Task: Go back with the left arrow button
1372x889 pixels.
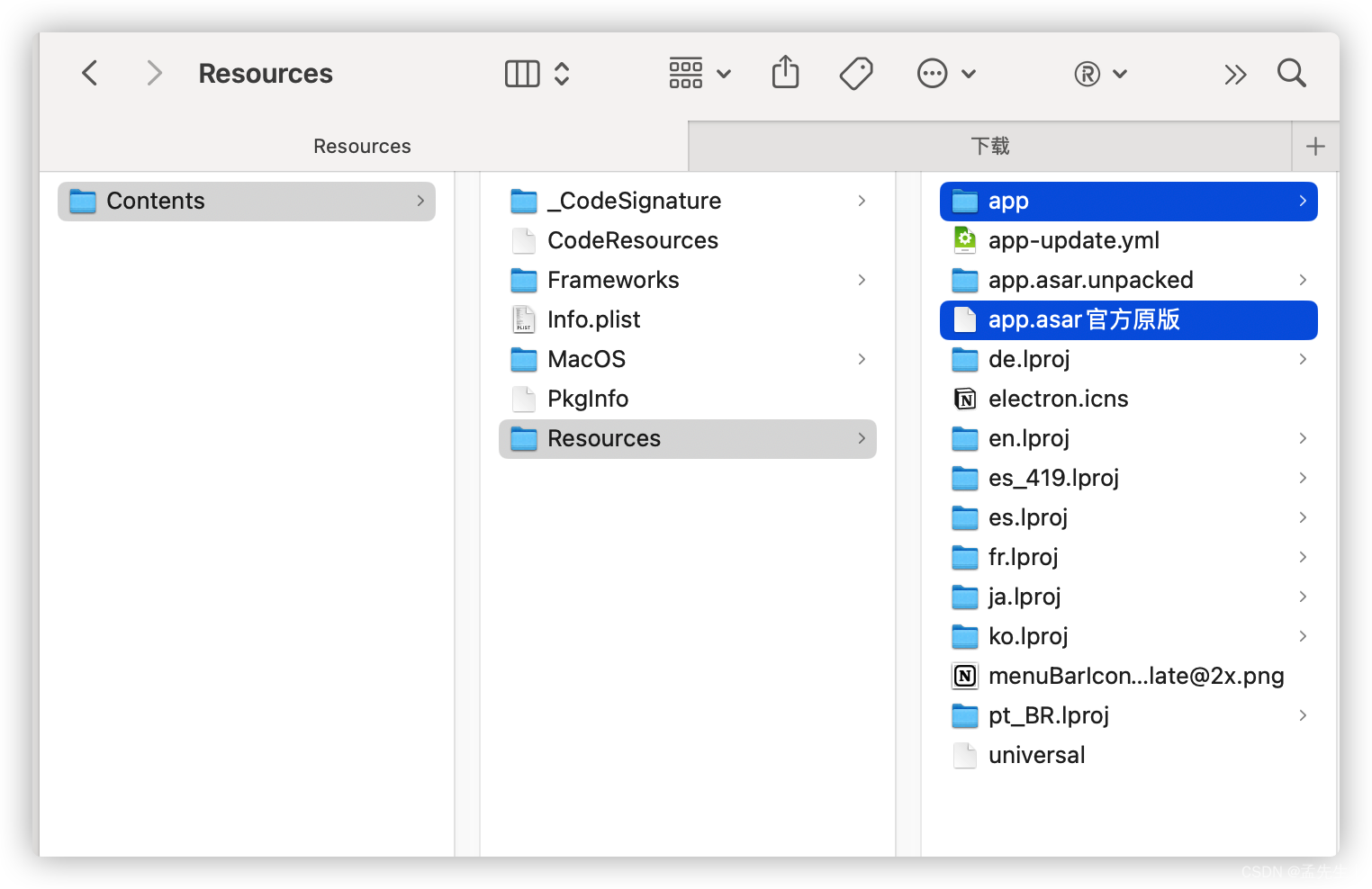Action: pyautogui.click(x=89, y=73)
